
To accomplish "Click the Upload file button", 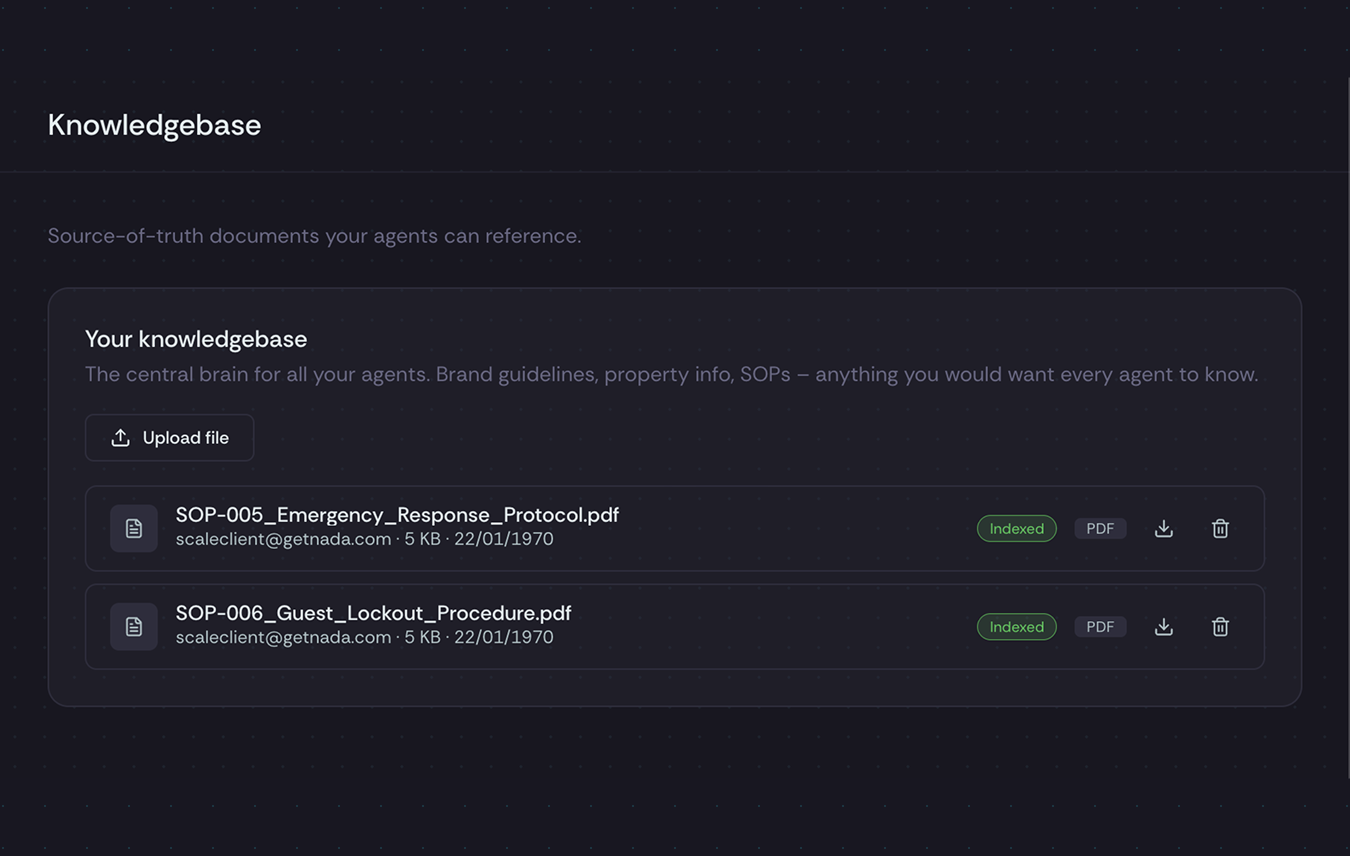I will point(169,438).
